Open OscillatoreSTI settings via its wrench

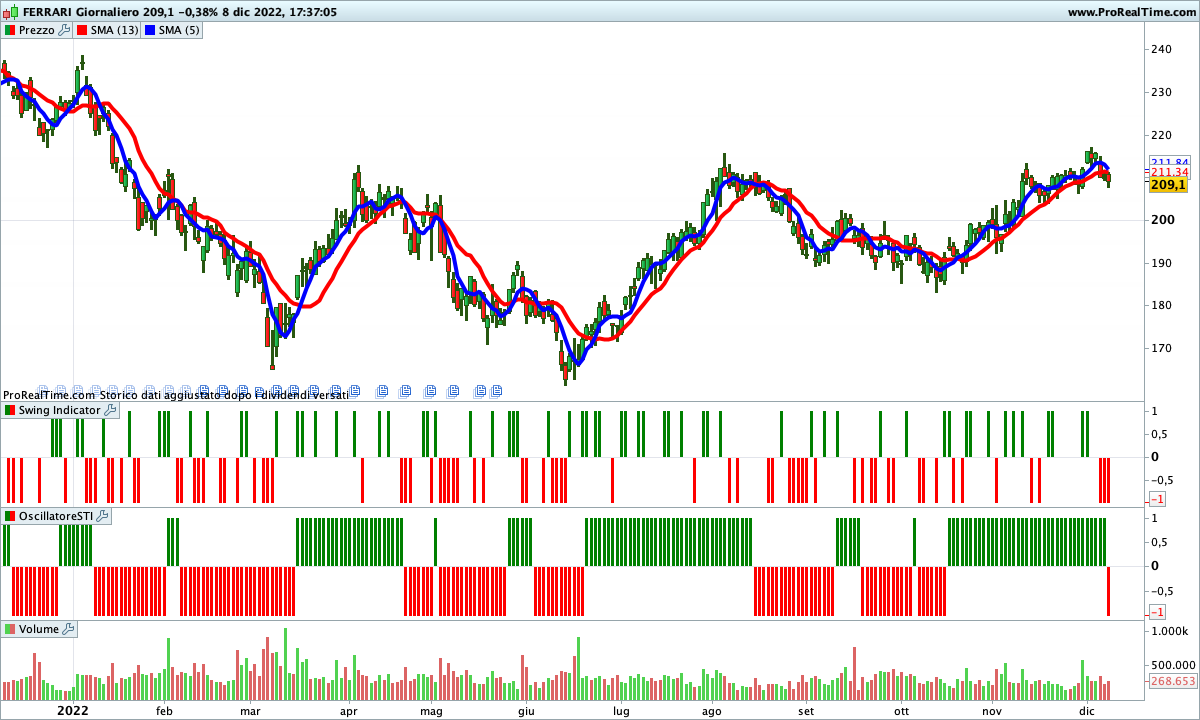pos(102,516)
